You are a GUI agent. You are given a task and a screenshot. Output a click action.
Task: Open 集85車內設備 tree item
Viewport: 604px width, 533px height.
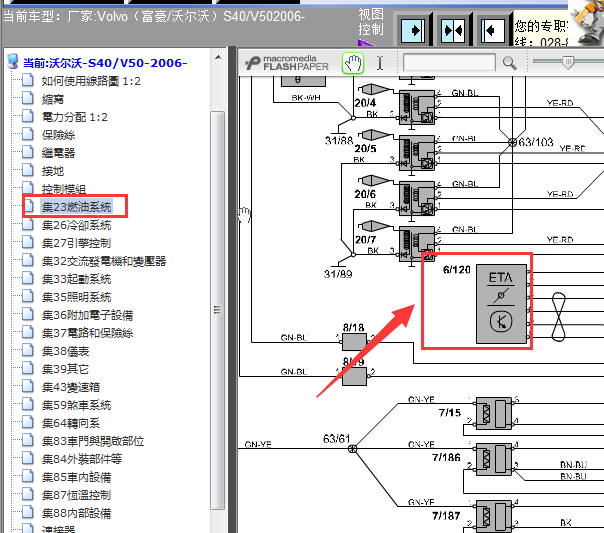click(x=76, y=477)
